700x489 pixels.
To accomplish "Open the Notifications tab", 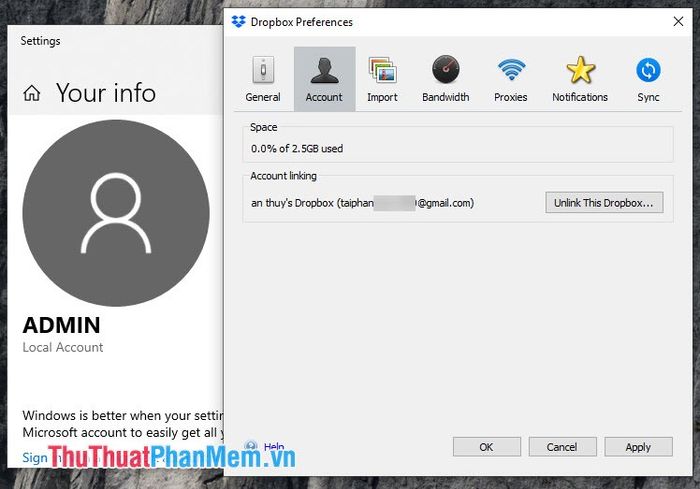I will pos(580,79).
